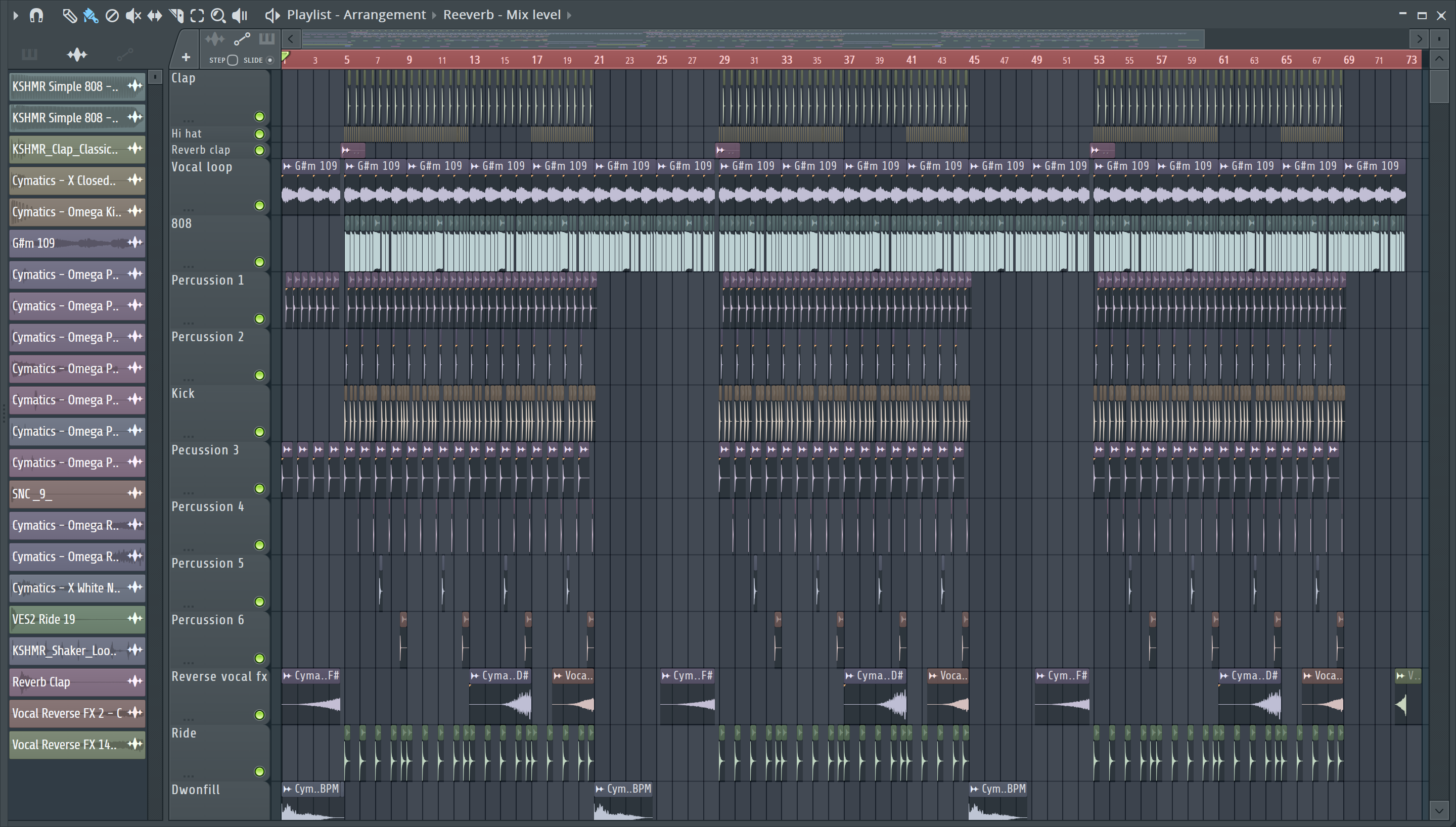Select the Paint brush tool

91,15
